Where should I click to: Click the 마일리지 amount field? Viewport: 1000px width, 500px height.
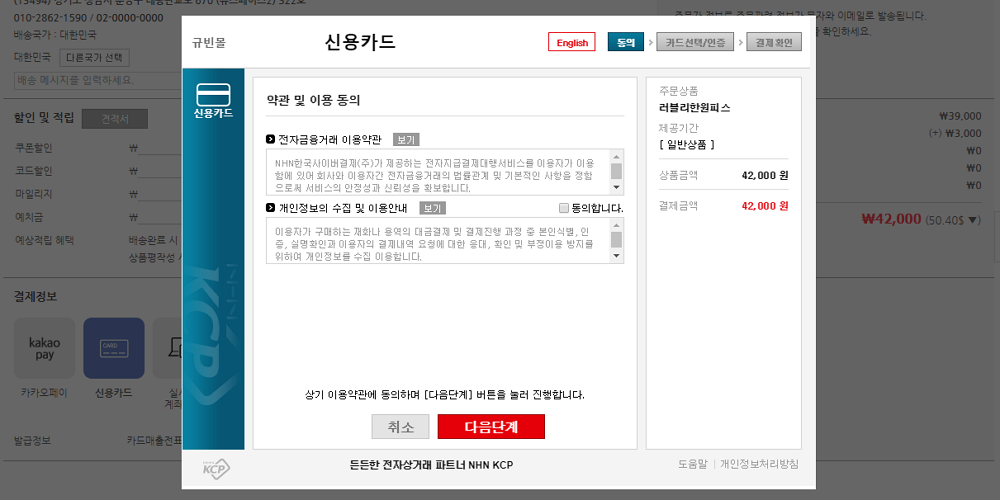click(159, 195)
